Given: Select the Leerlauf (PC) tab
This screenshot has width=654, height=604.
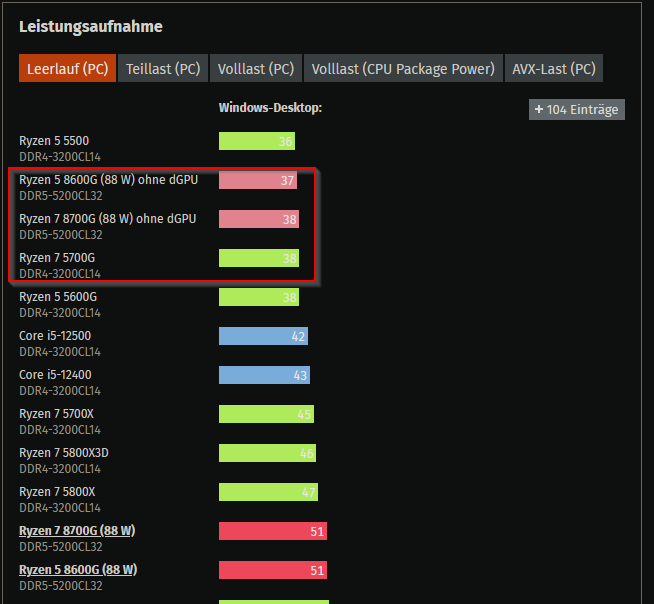Looking at the screenshot, I should [x=67, y=68].
